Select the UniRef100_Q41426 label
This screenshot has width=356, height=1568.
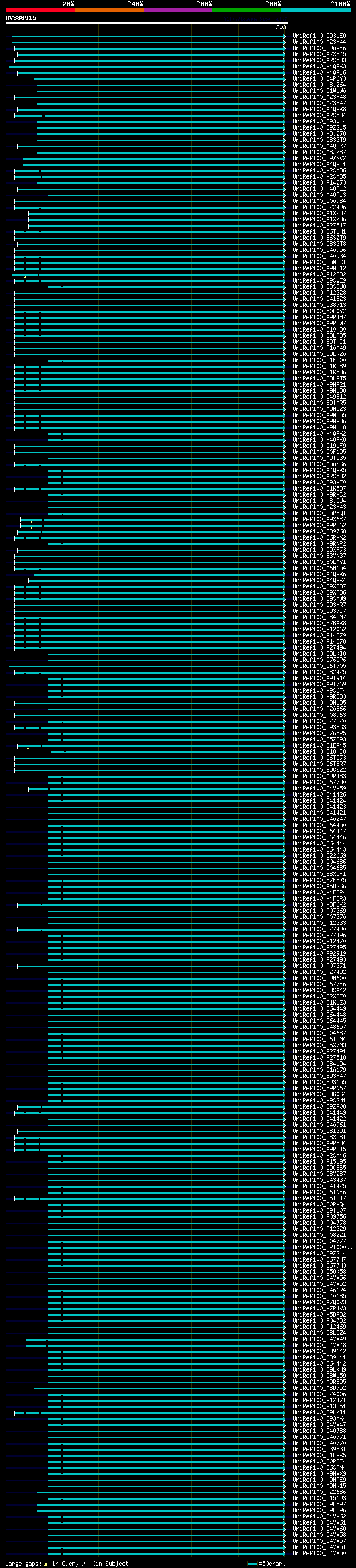click(319, 794)
